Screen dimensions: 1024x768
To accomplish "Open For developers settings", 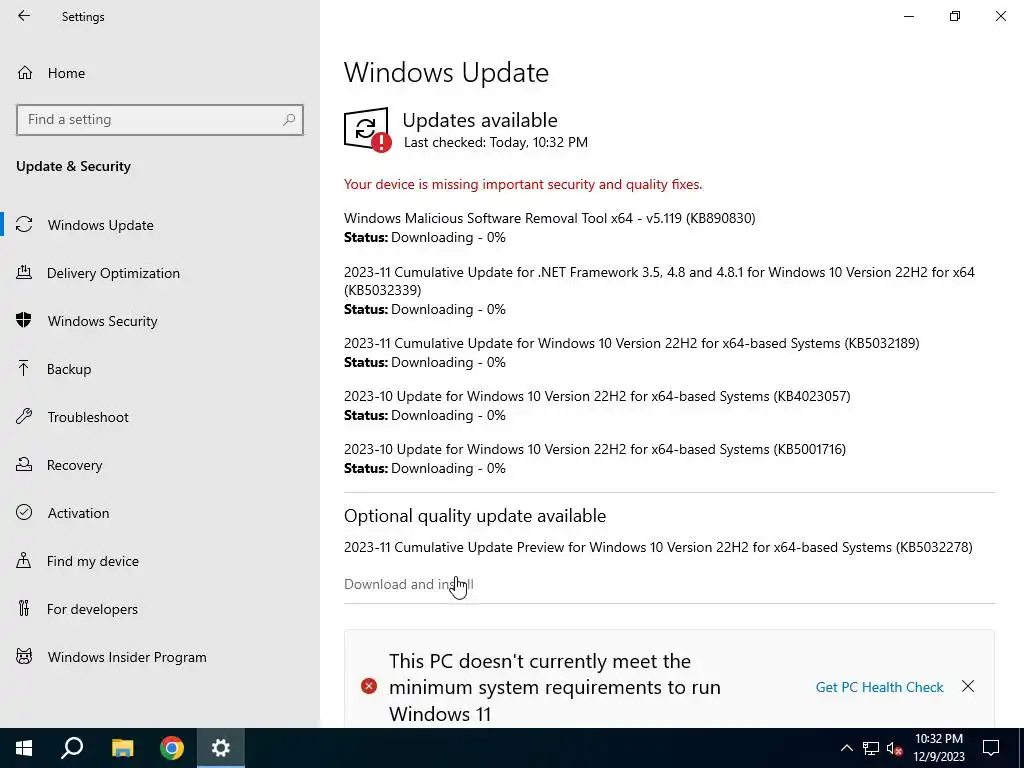I will coord(92,609).
